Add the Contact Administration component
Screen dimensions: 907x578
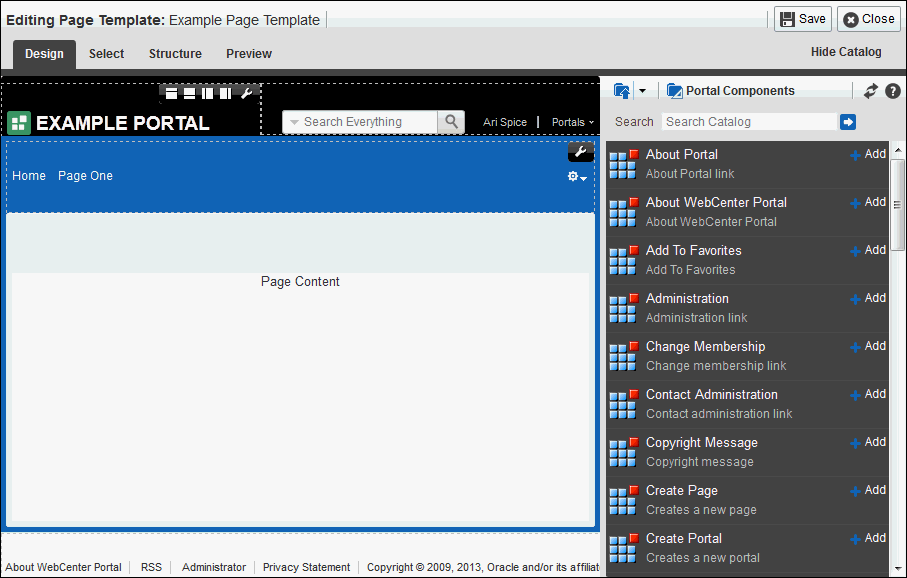[868, 395]
